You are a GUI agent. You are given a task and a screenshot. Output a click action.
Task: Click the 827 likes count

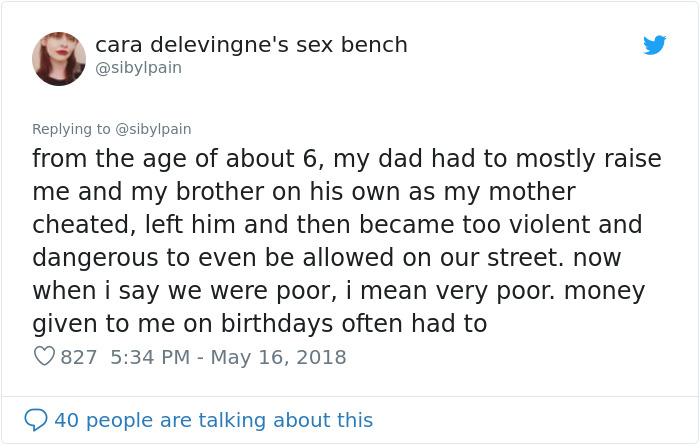coord(79,357)
